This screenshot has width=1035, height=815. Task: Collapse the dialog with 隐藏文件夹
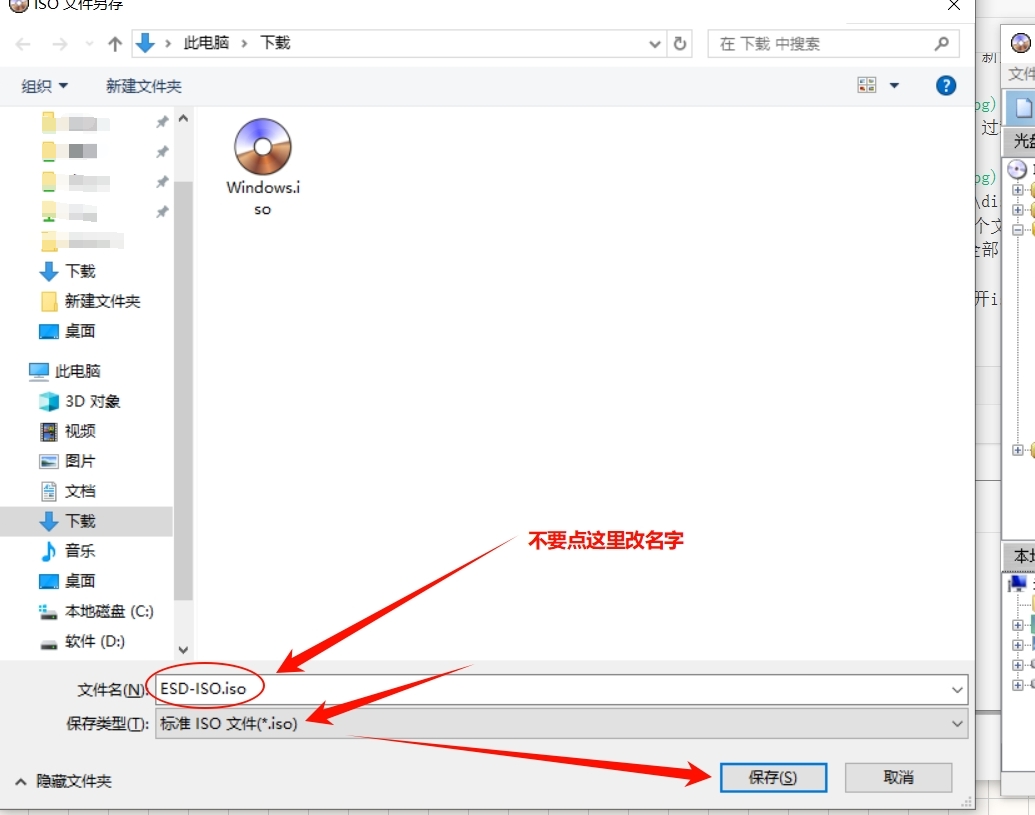tap(64, 781)
